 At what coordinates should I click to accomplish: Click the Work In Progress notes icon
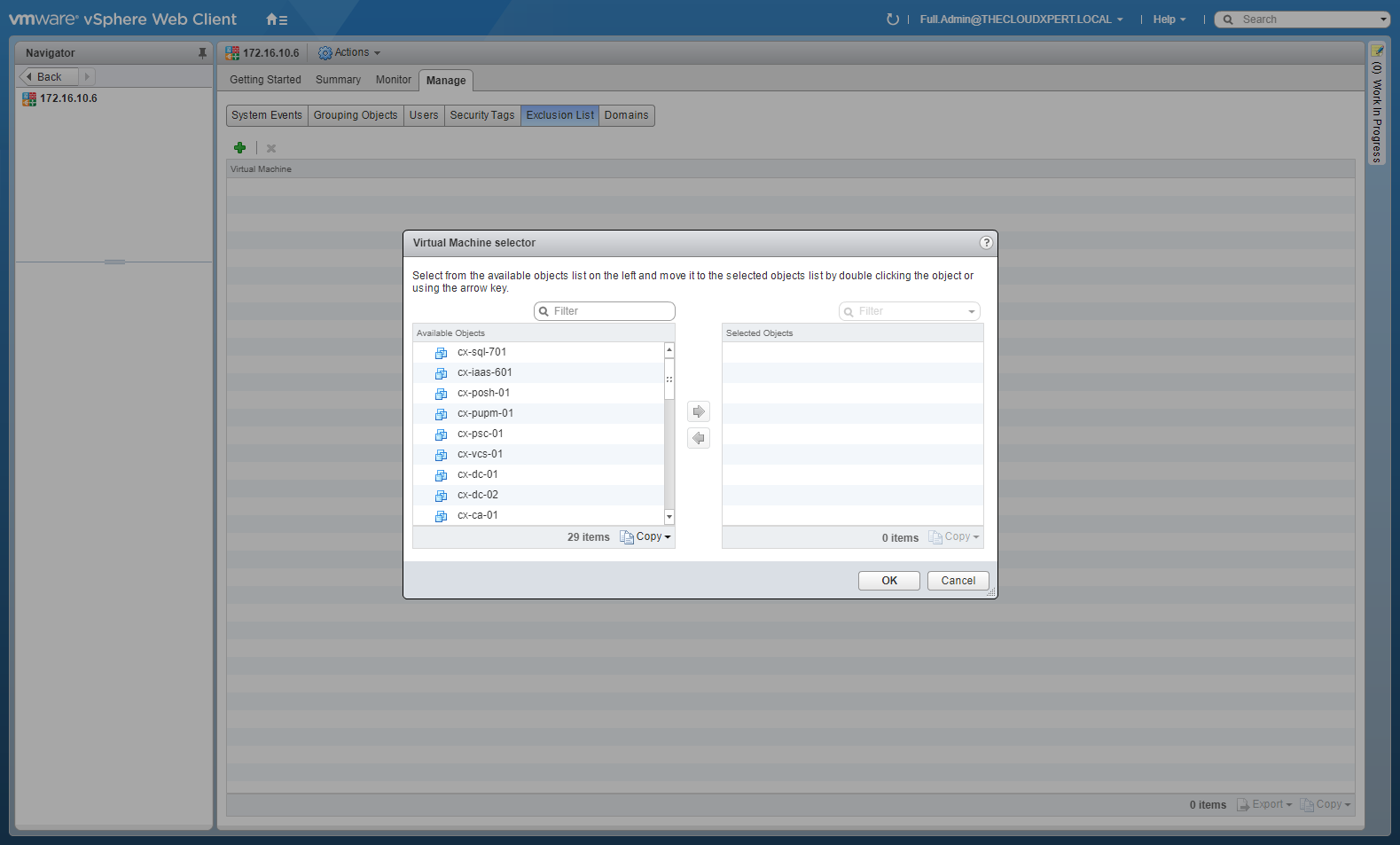1377,51
